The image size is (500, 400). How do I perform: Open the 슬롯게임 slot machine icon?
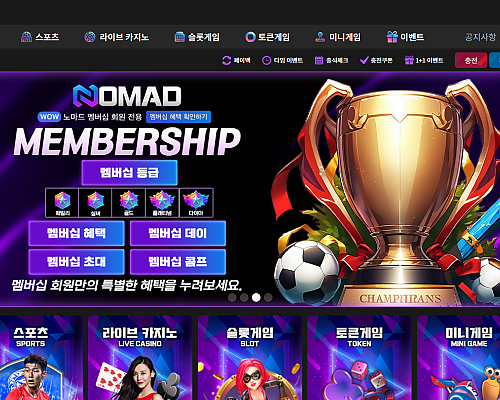(x=179, y=37)
